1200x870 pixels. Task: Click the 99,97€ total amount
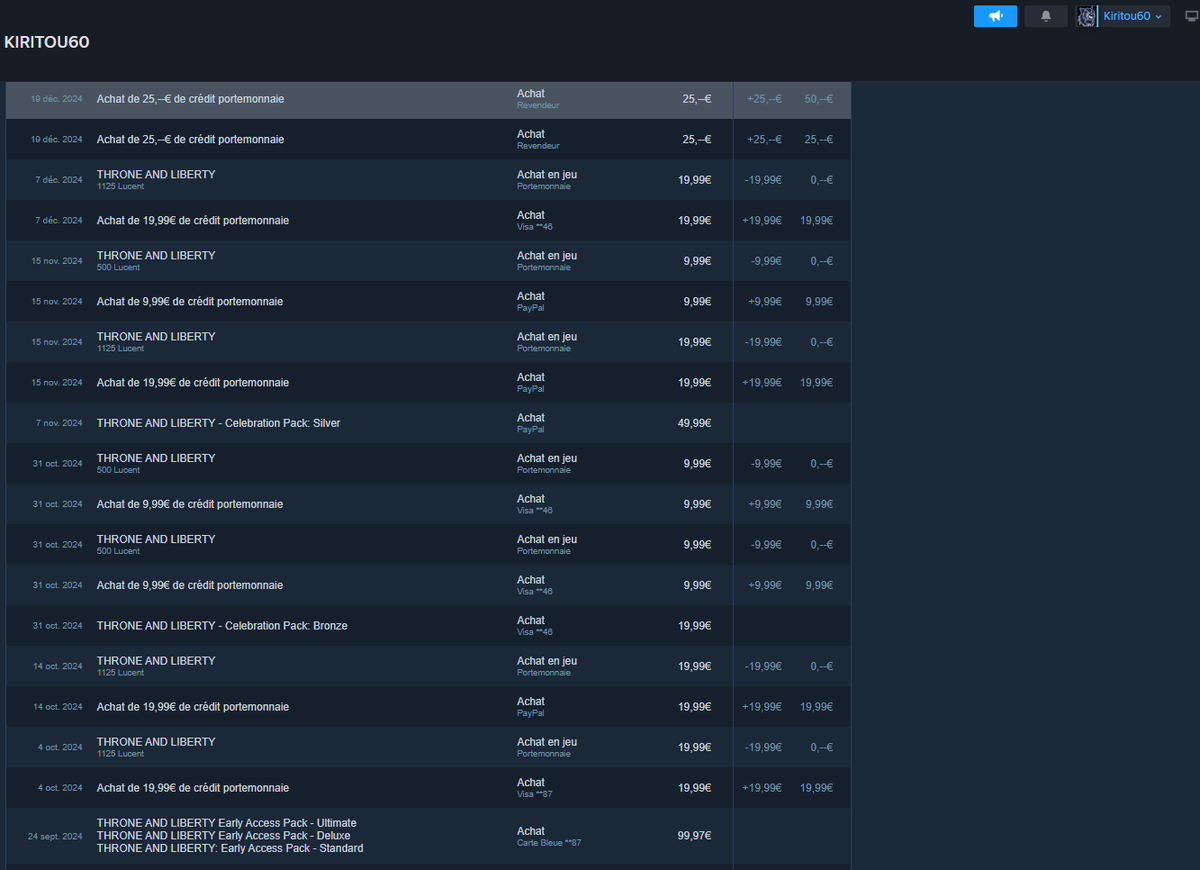tap(694, 836)
